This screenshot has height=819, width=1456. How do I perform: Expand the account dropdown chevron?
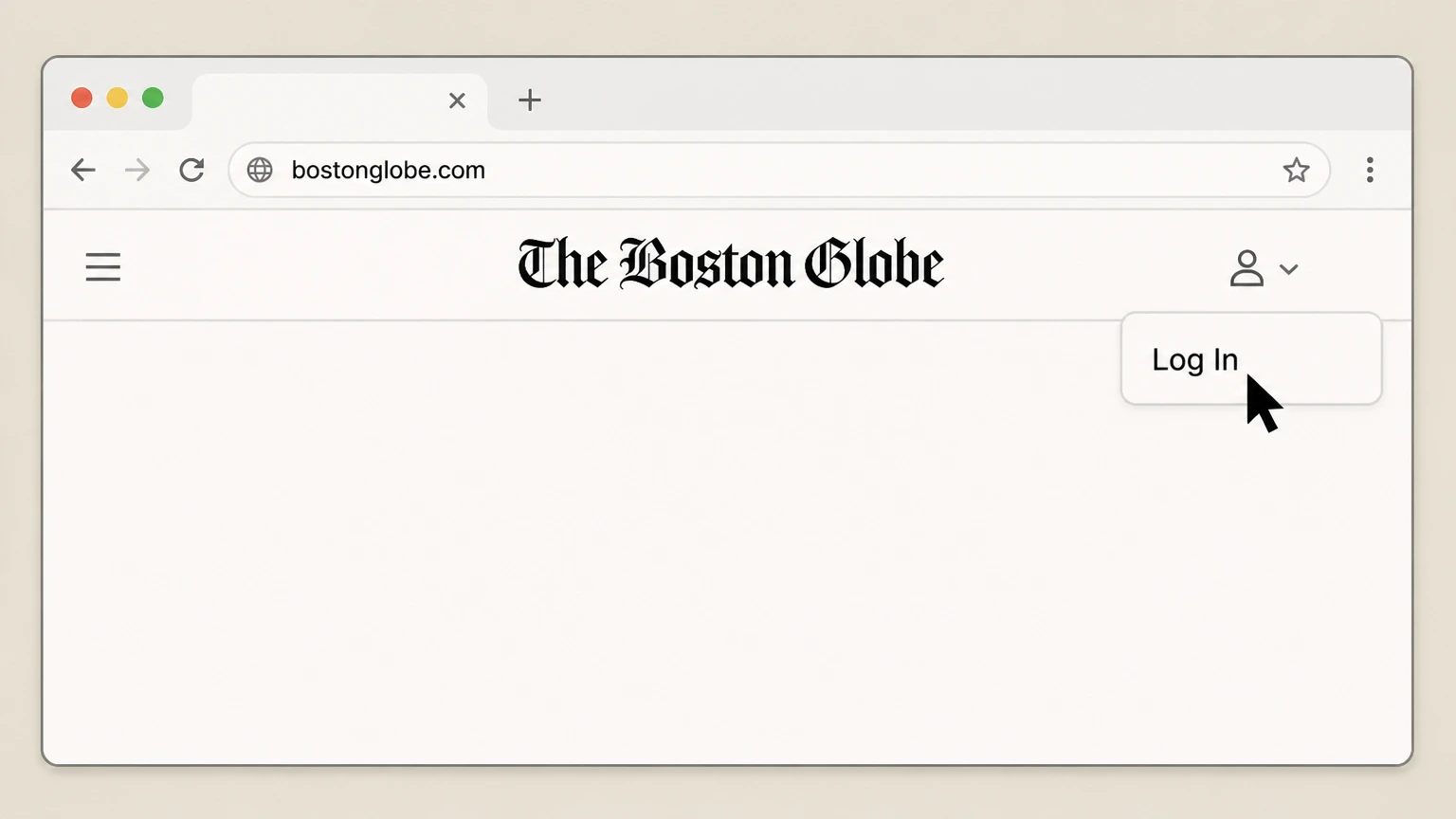(1288, 269)
